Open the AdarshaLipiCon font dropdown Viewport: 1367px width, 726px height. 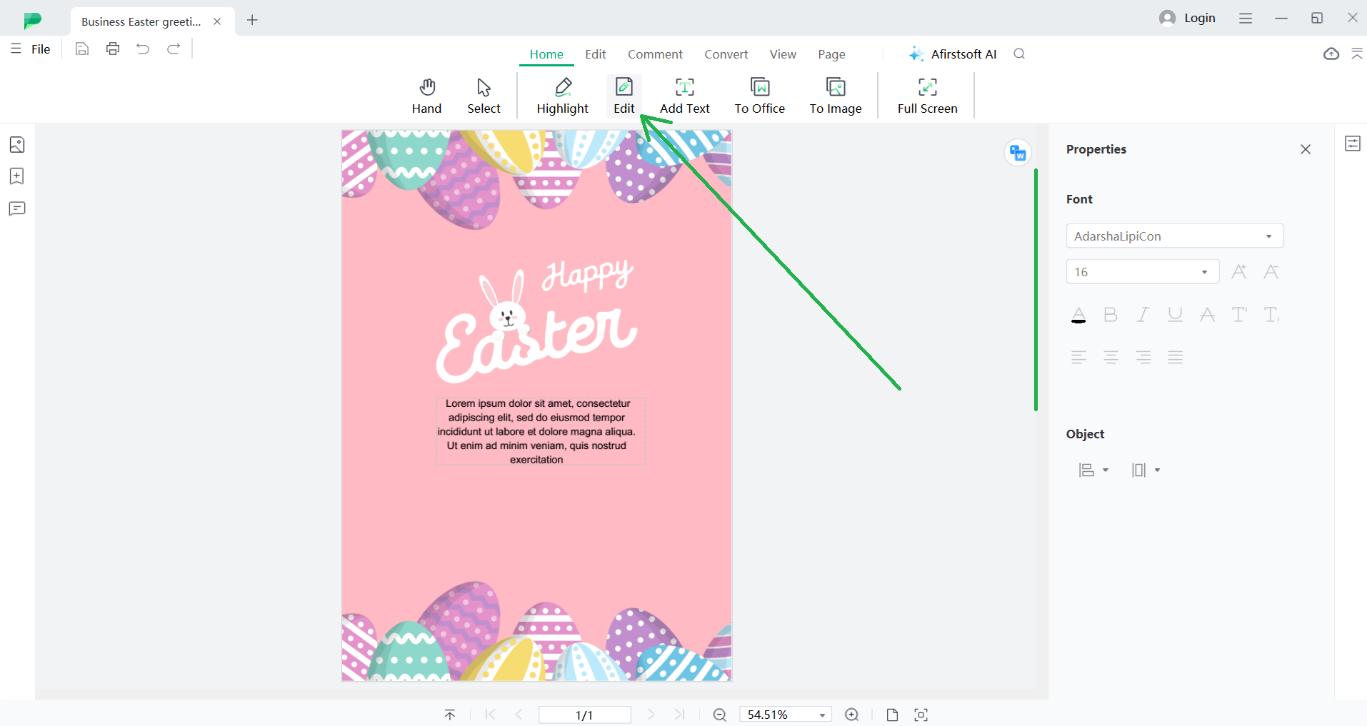[1174, 236]
